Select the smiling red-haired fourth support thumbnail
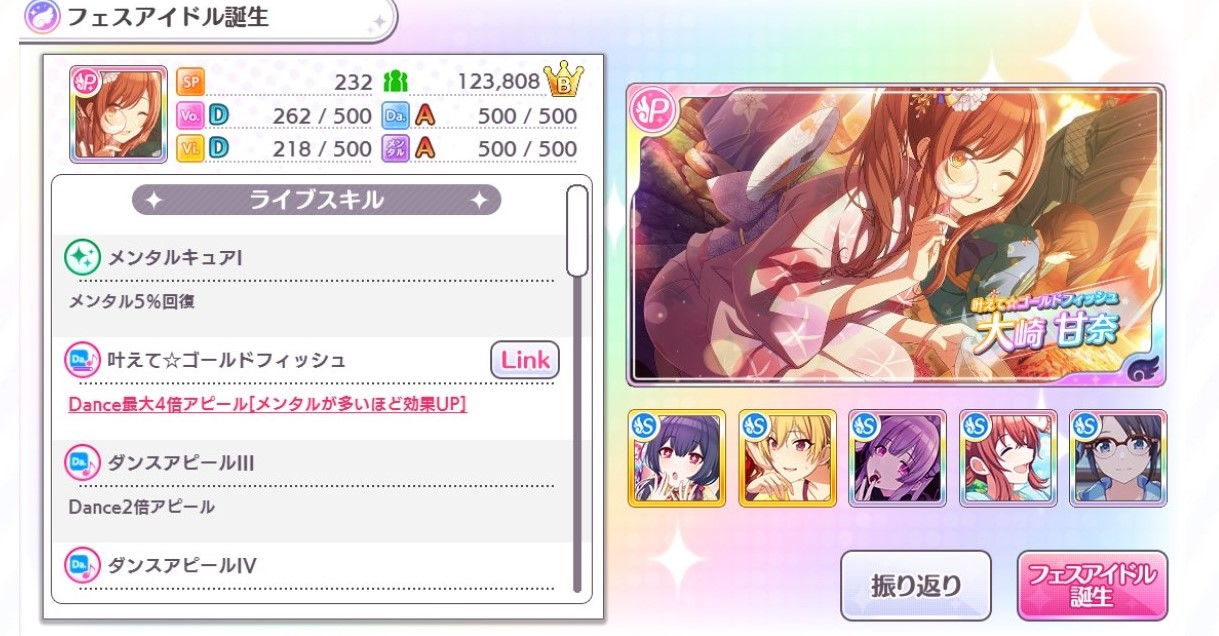 (1007, 458)
